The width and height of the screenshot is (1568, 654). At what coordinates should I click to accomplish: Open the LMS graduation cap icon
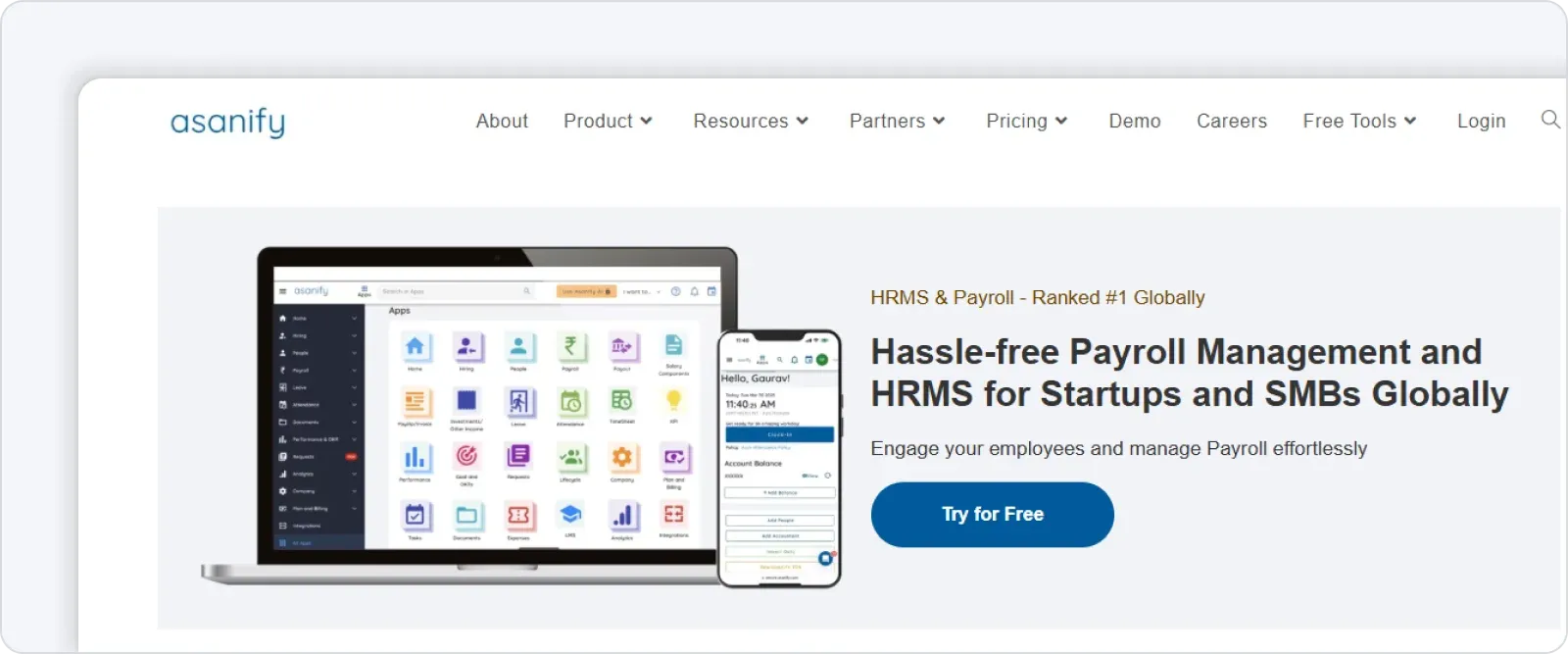(570, 514)
